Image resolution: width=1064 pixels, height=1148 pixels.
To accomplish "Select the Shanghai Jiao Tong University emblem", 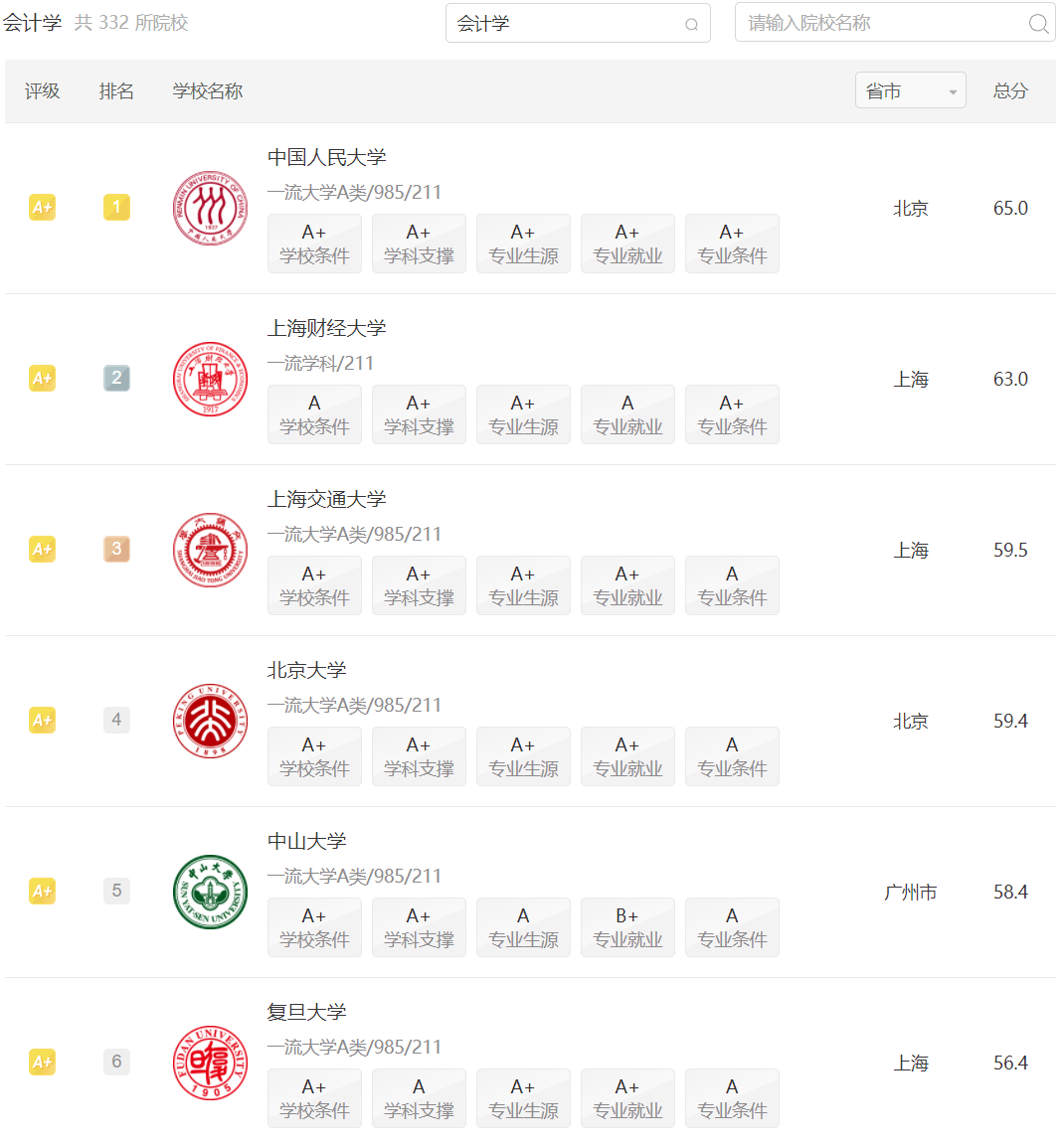I will coord(210,550).
